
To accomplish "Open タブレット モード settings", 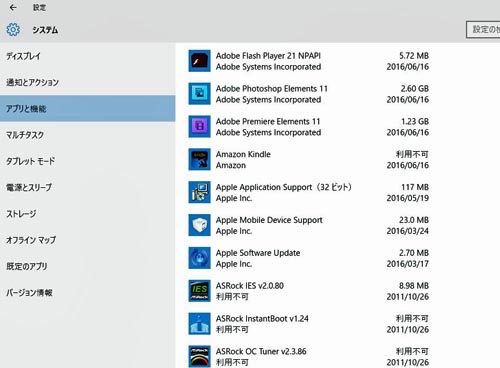I will 88,161.
